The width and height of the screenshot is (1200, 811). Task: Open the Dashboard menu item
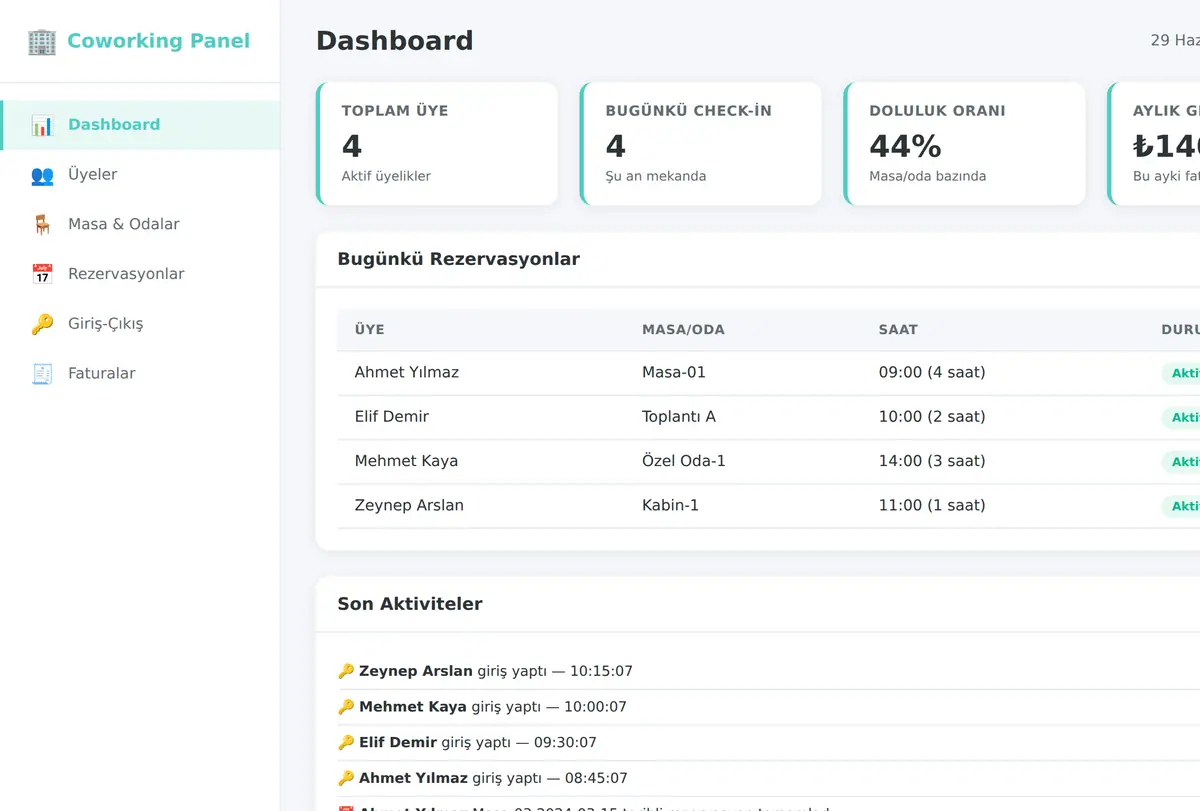[140, 125]
